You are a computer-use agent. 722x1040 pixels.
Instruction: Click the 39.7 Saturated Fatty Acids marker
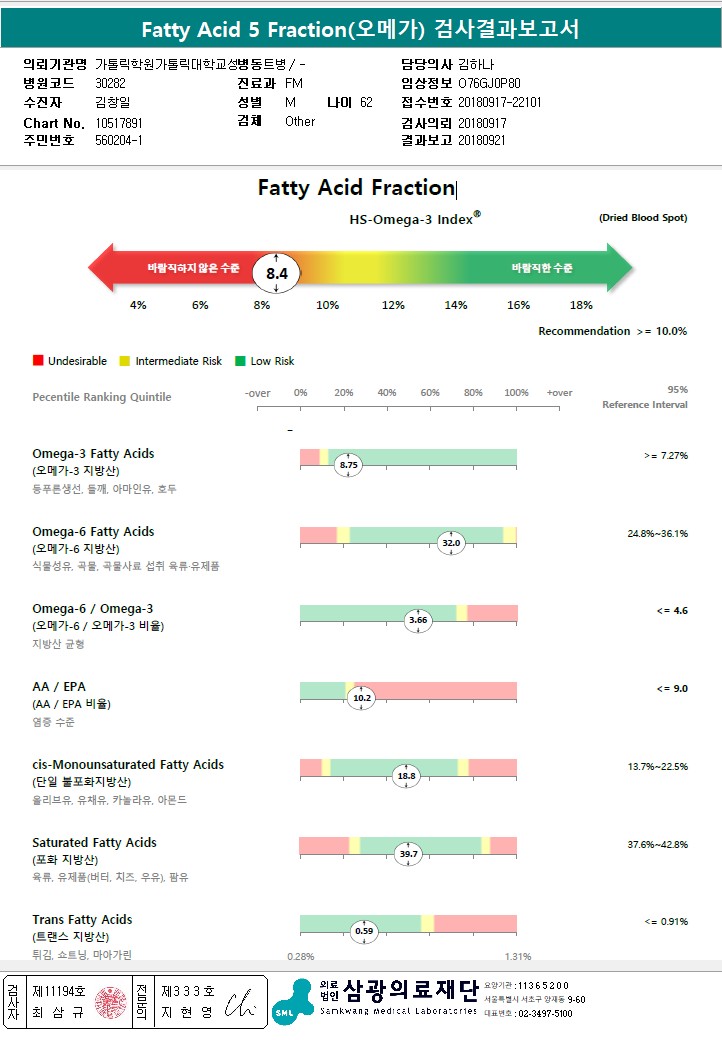pyautogui.click(x=408, y=854)
